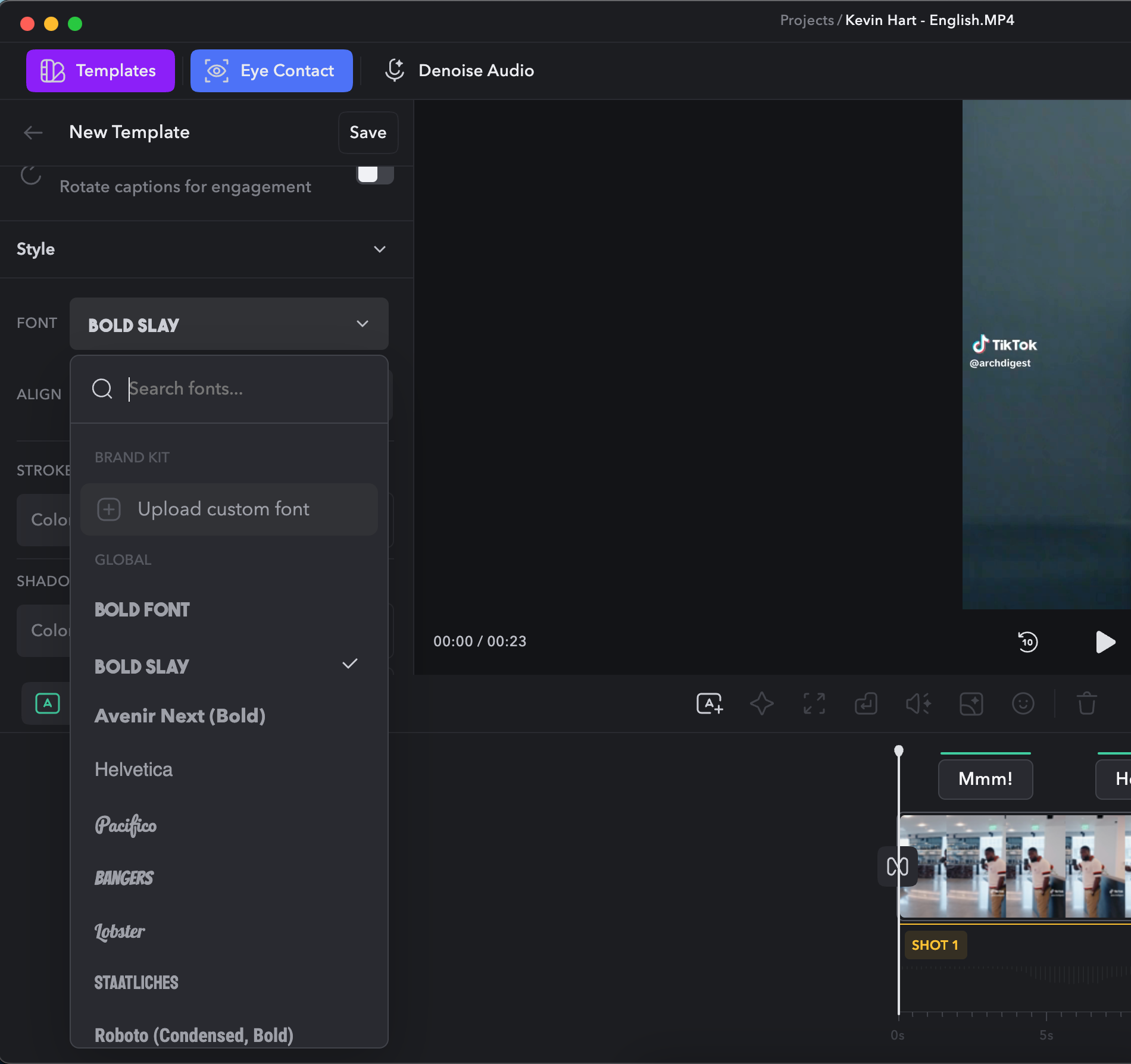1131x1064 pixels.
Task: Click the Denoise Audio sparkle icon
Action: (394, 70)
